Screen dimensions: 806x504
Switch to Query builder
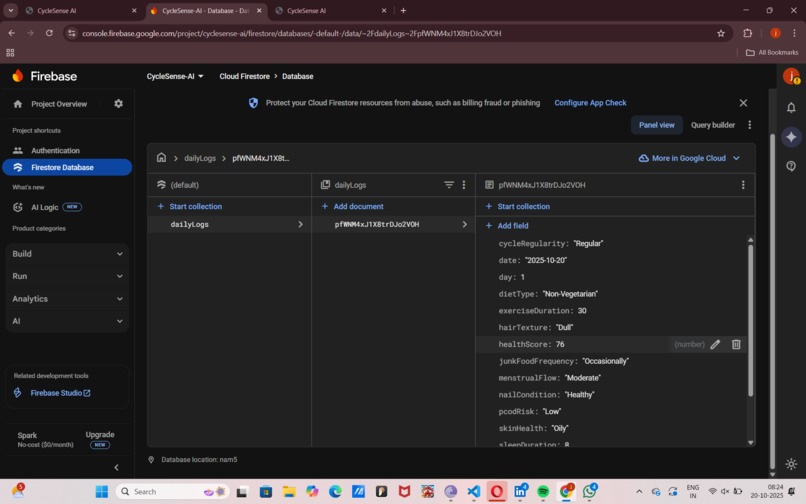coord(712,125)
